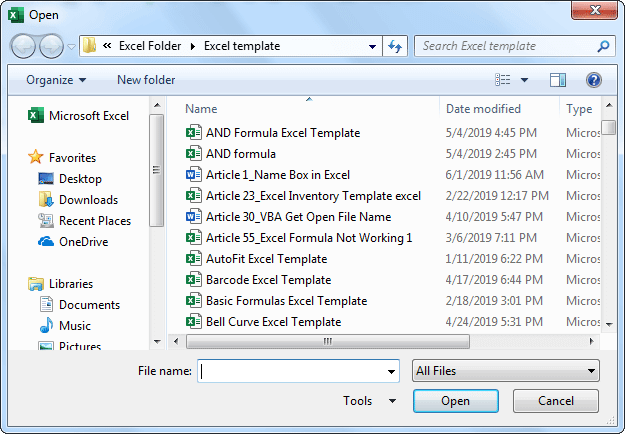Click date 5/4/2019 4:45 PM cell

pyautogui.click(x=491, y=133)
